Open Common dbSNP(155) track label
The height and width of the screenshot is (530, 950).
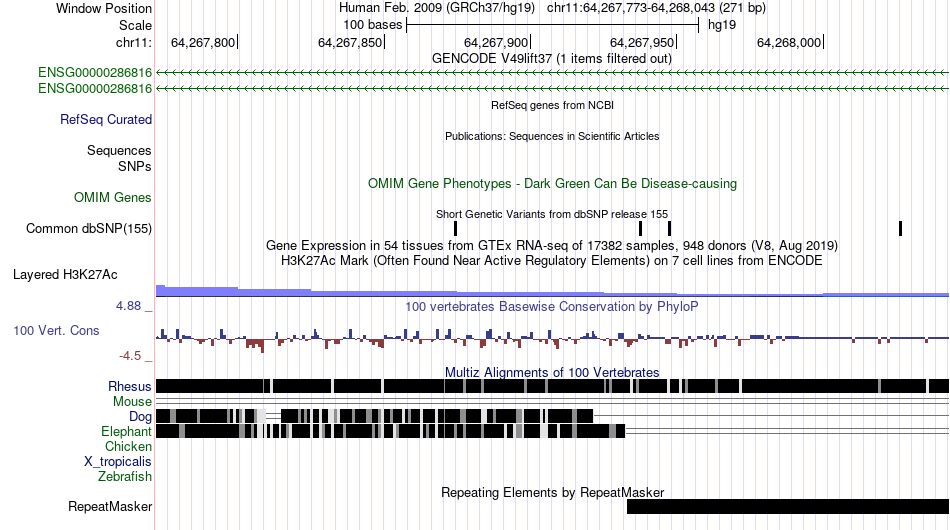tap(88, 228)
